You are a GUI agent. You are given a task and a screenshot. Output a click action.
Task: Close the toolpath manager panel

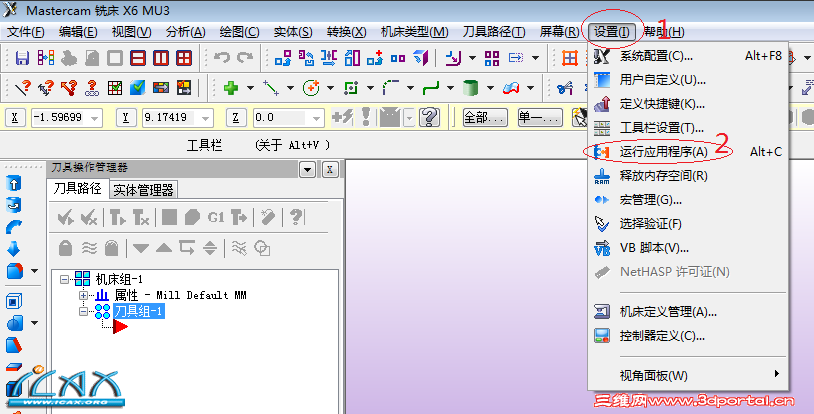pos(330,169)
